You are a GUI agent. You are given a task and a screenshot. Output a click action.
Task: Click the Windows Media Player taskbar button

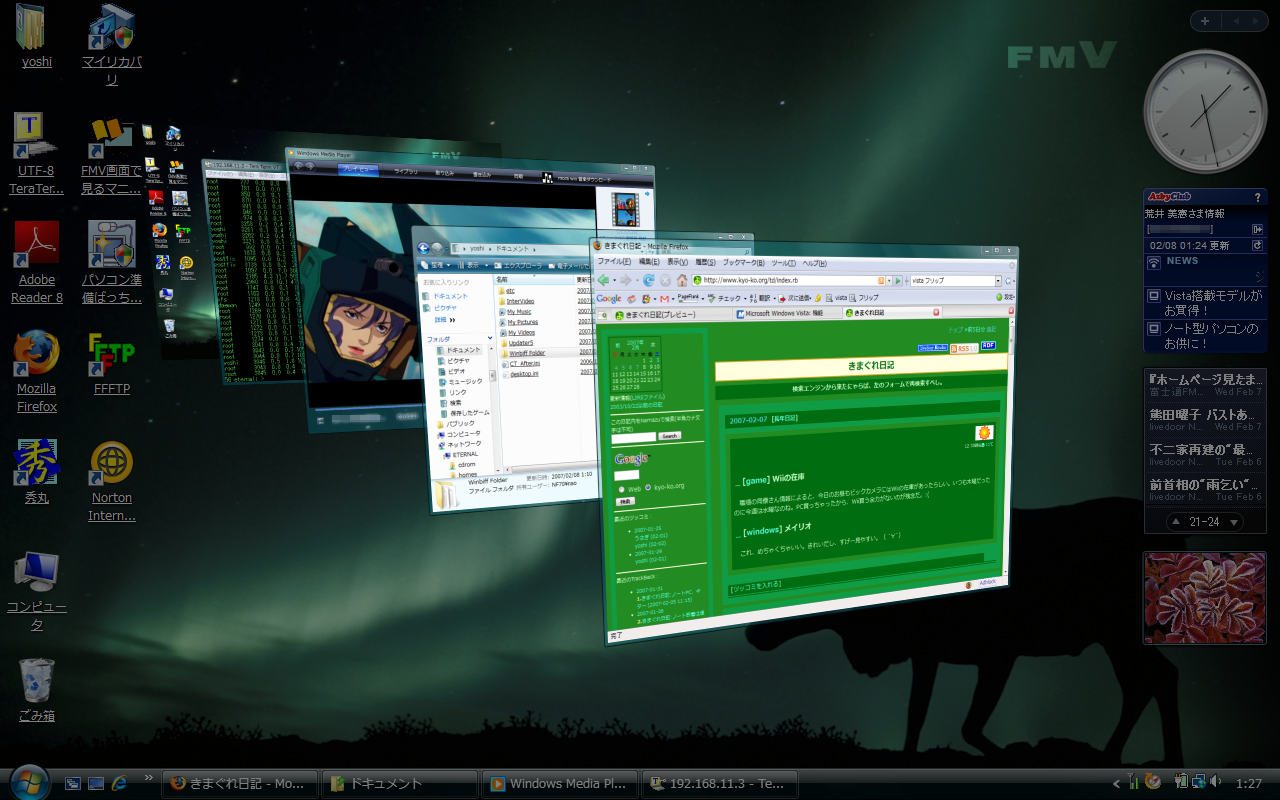click(559, 783)
